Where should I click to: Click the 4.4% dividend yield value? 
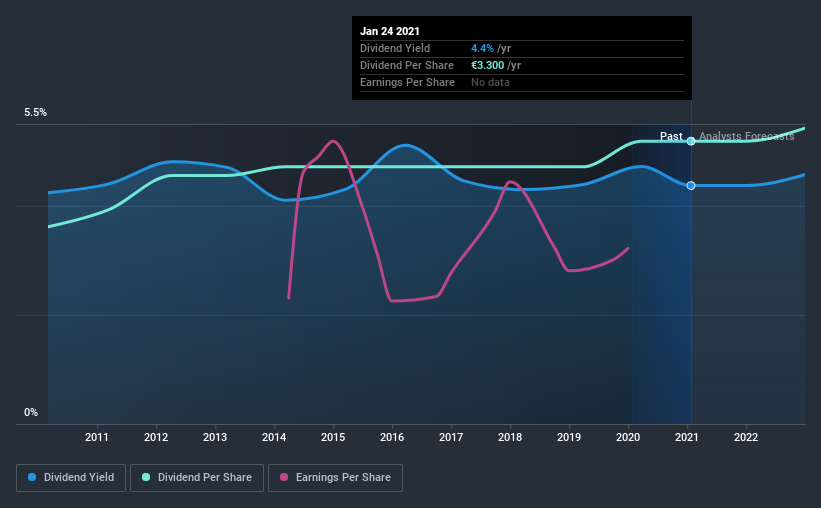pos(482,48)
